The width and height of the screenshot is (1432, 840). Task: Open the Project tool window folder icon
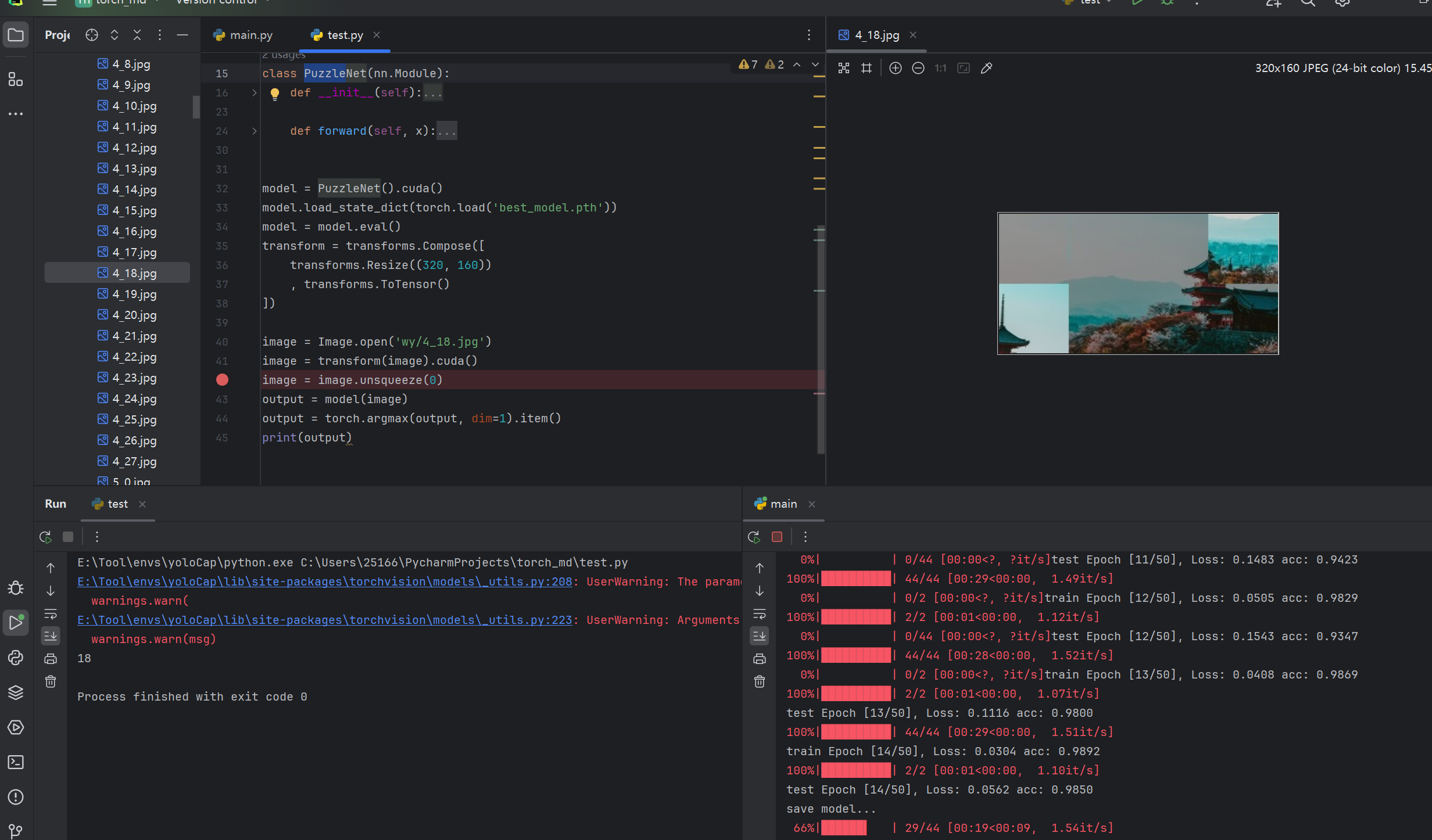click(x=16, y=35)
